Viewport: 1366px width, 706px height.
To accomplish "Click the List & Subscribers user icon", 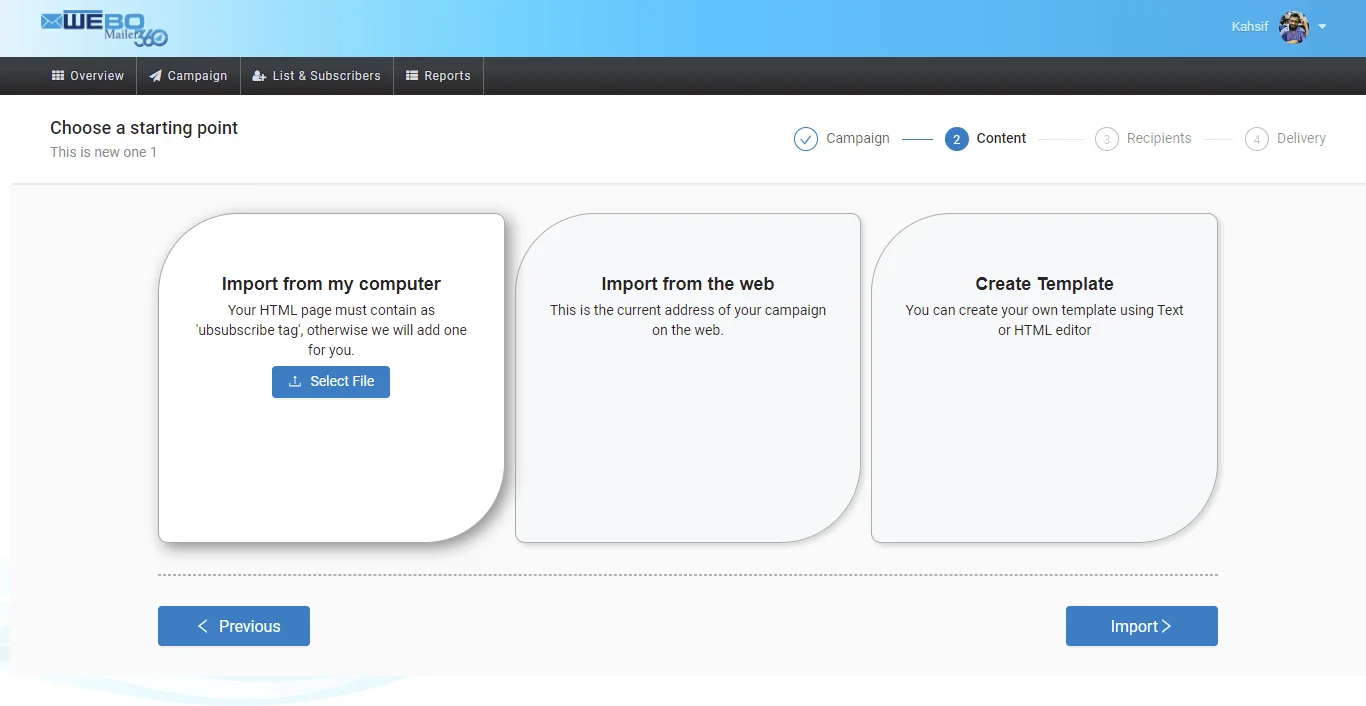I will coord(259,76).
